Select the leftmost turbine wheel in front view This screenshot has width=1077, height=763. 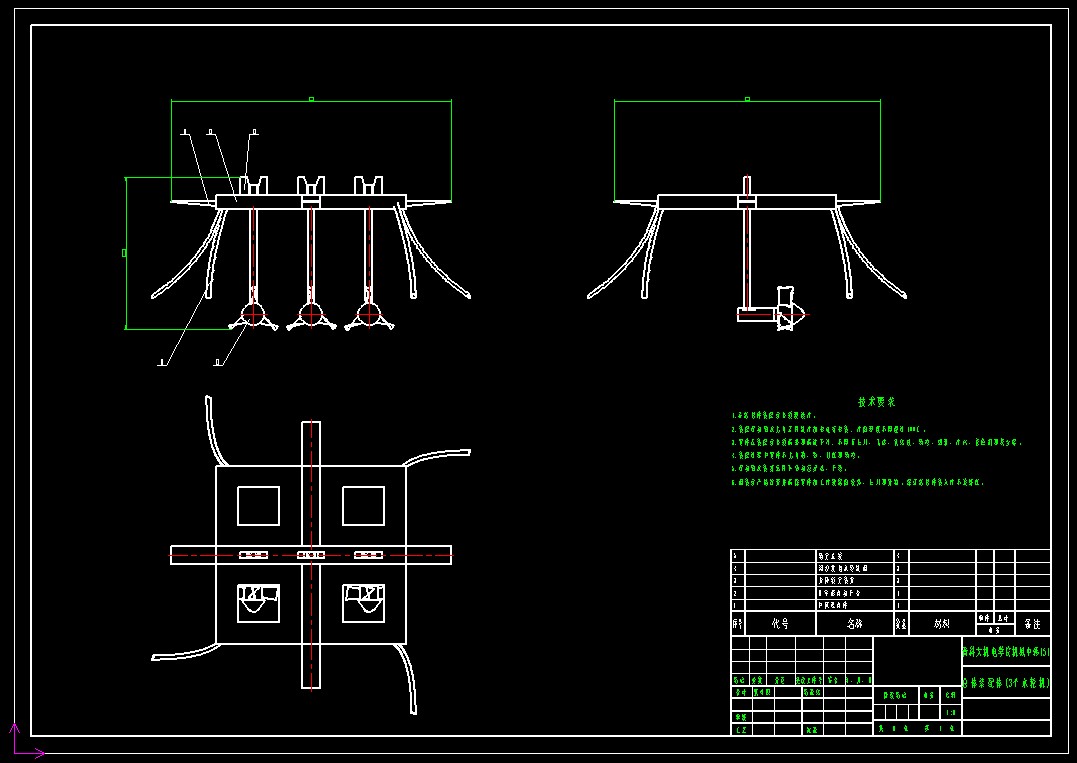click(253, 314)
